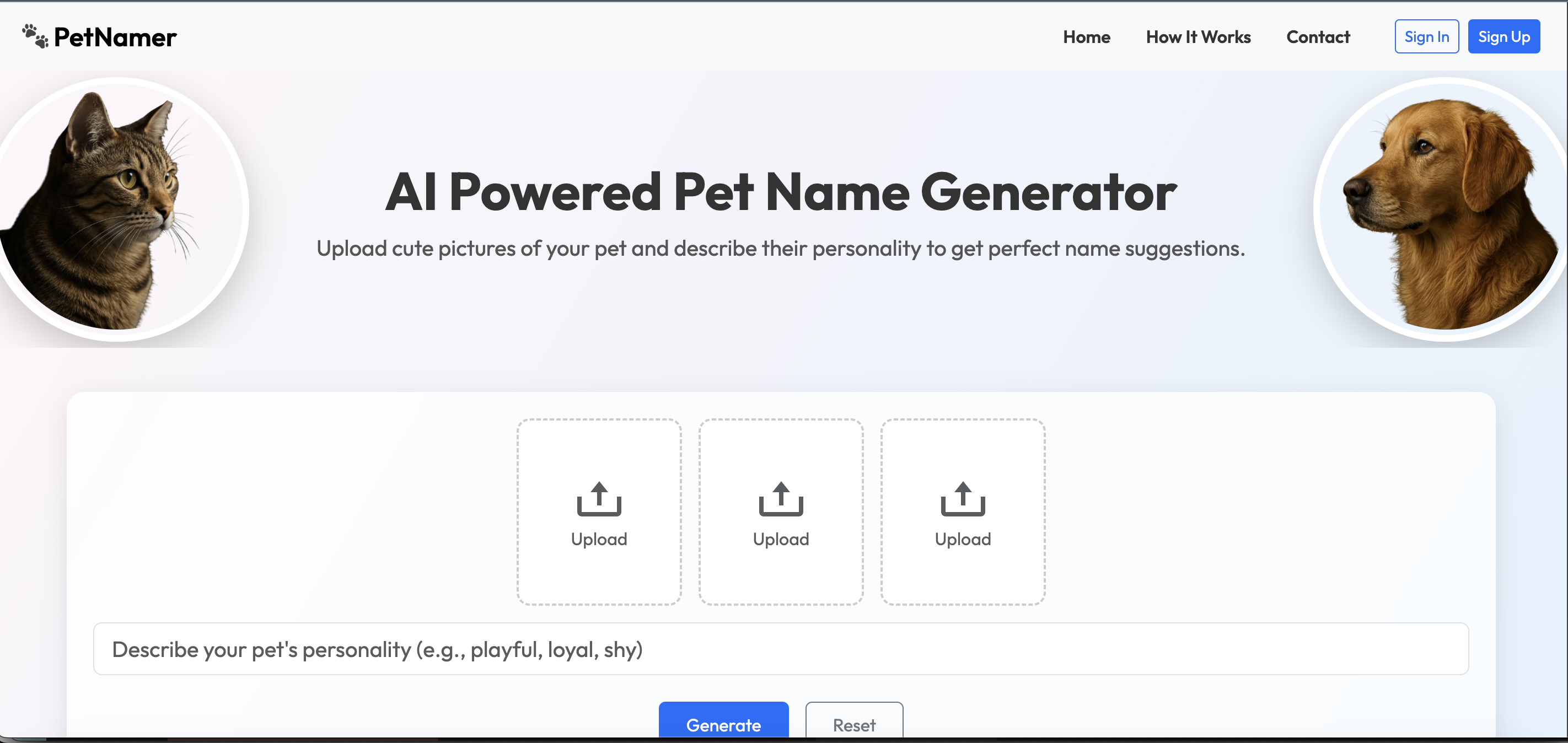Click the middle Upload arrow icon
This screenshot has width=1568, height=743.
point(780,500)
